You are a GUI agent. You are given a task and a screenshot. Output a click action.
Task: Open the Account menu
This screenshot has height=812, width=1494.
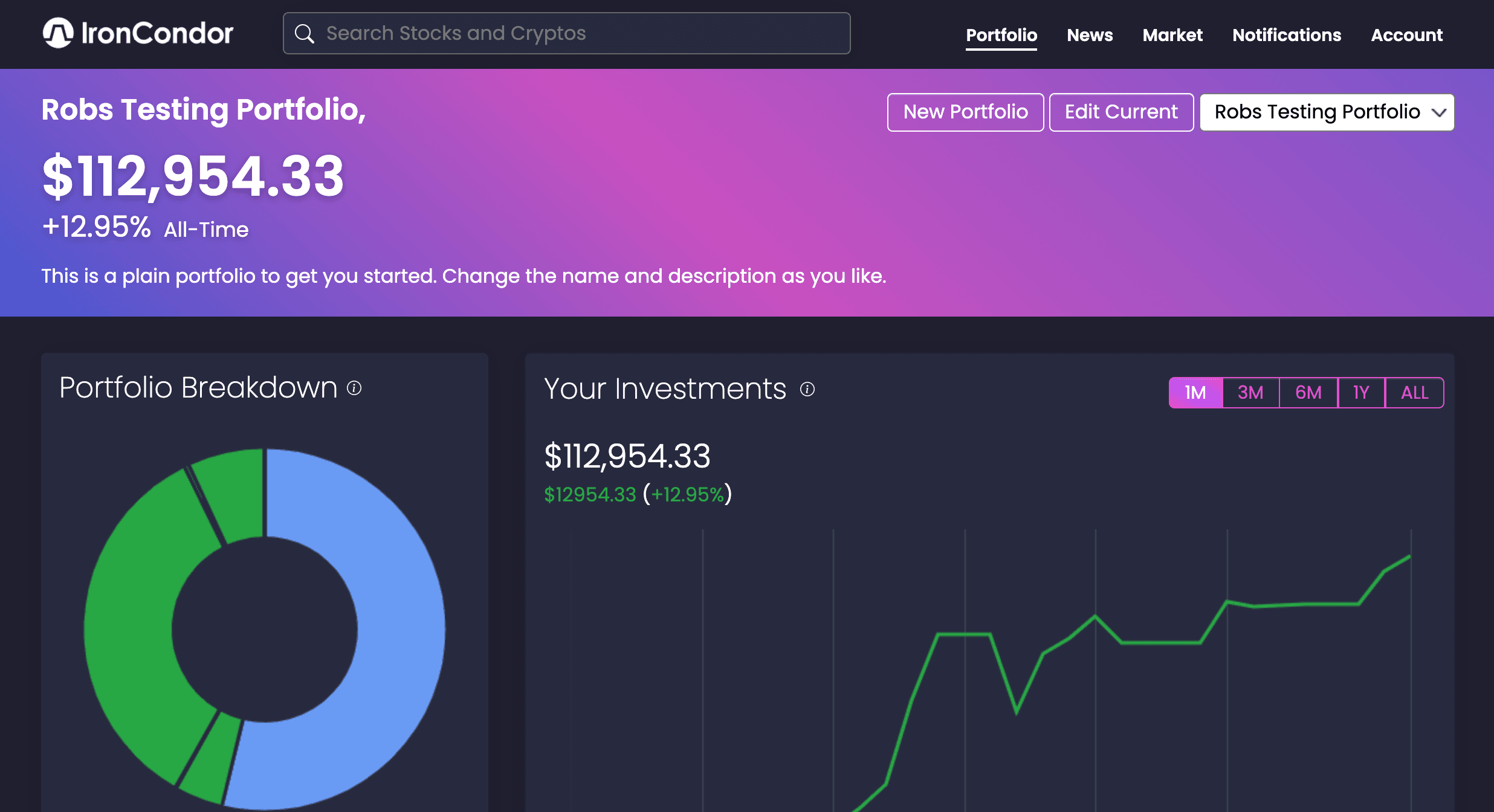point(1406,35)
